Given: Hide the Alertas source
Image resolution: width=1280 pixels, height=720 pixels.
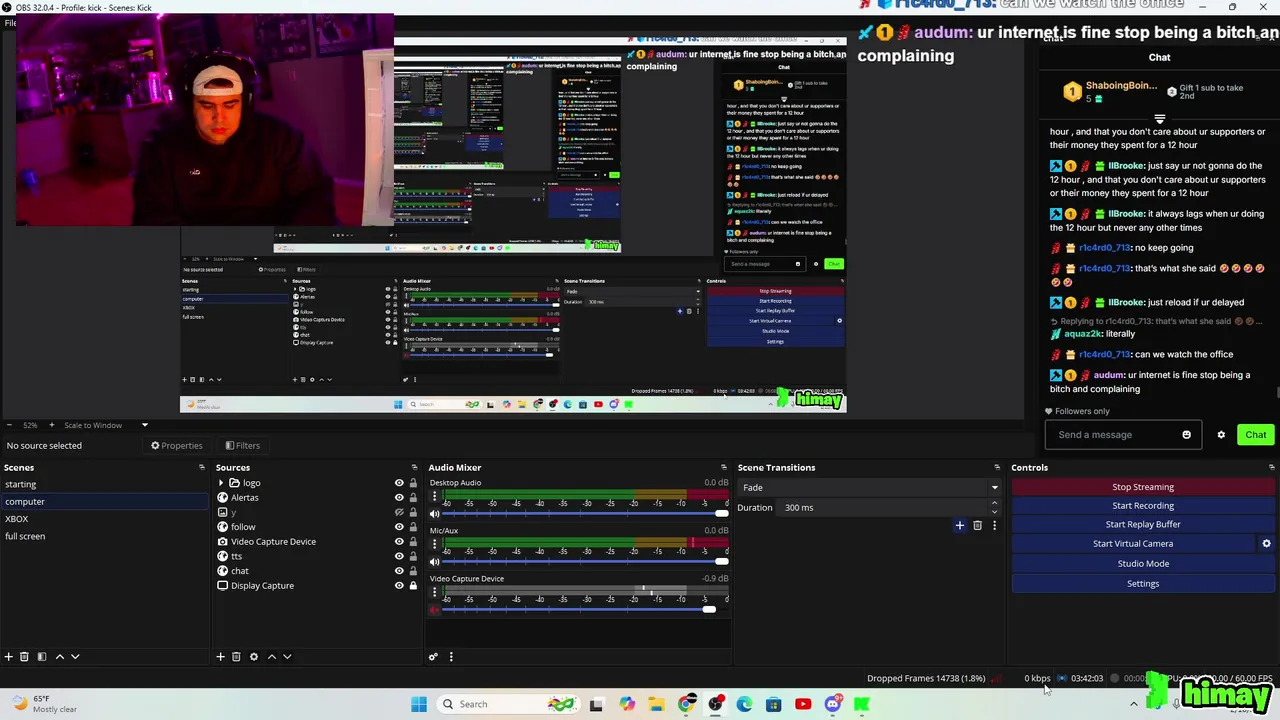Looking at the screenshot, I should 399,497.
